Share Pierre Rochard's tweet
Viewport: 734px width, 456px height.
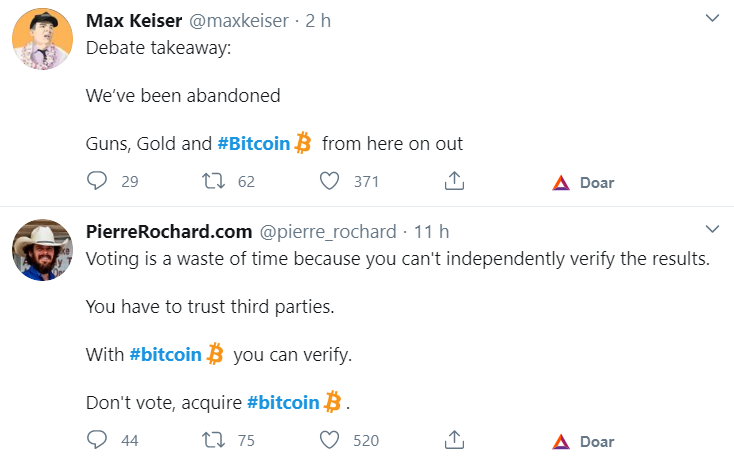pos(453,440)
